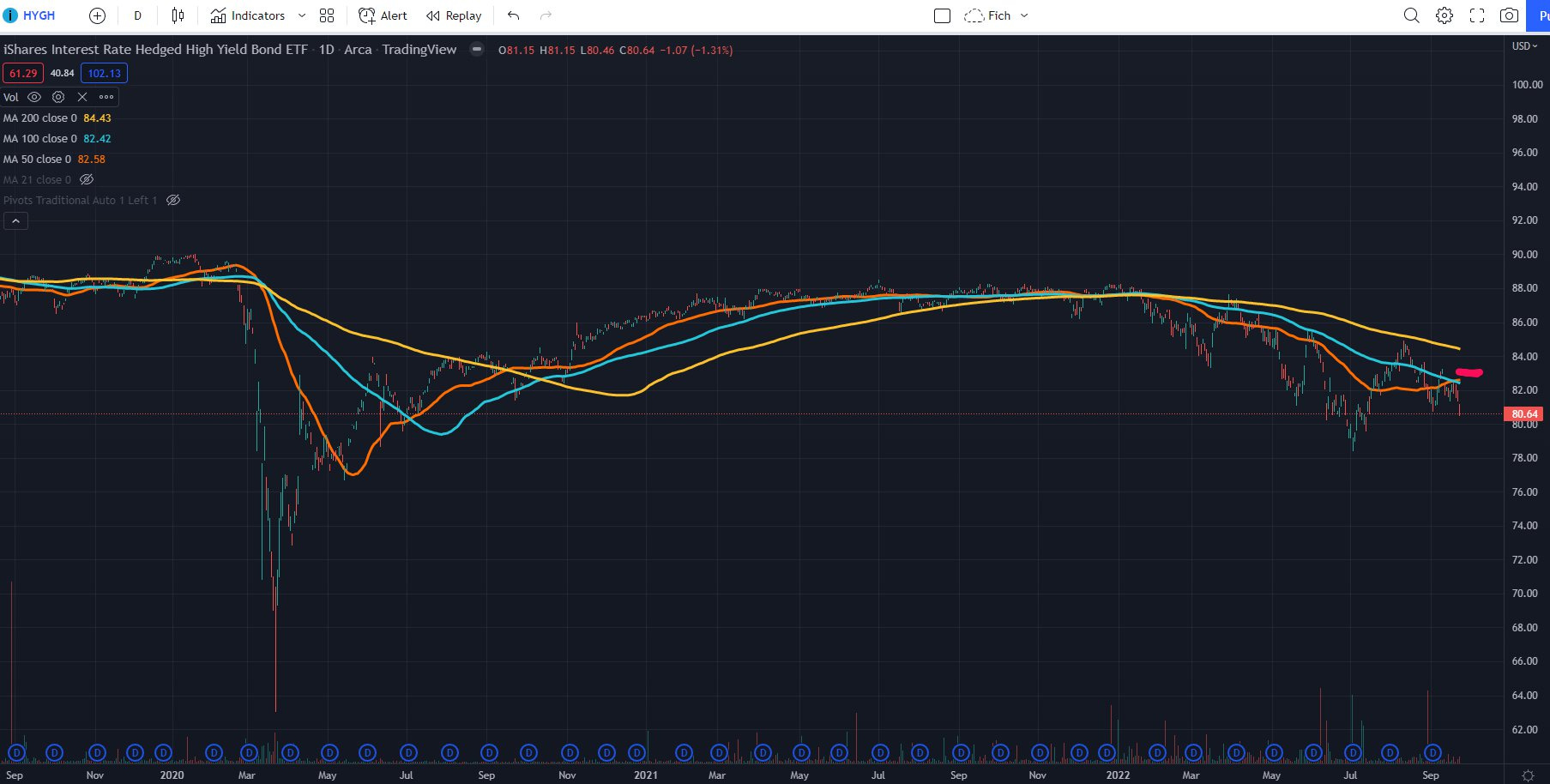Remove the Vol indicator with X

point(82,97)
